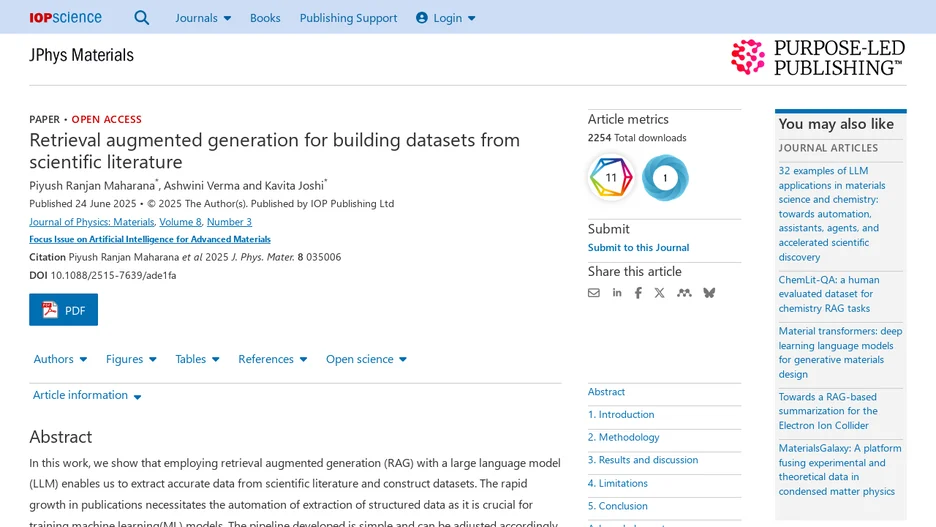Open the search magnifier icon
This screenshot has height=527, width=936.
(141, 18)
